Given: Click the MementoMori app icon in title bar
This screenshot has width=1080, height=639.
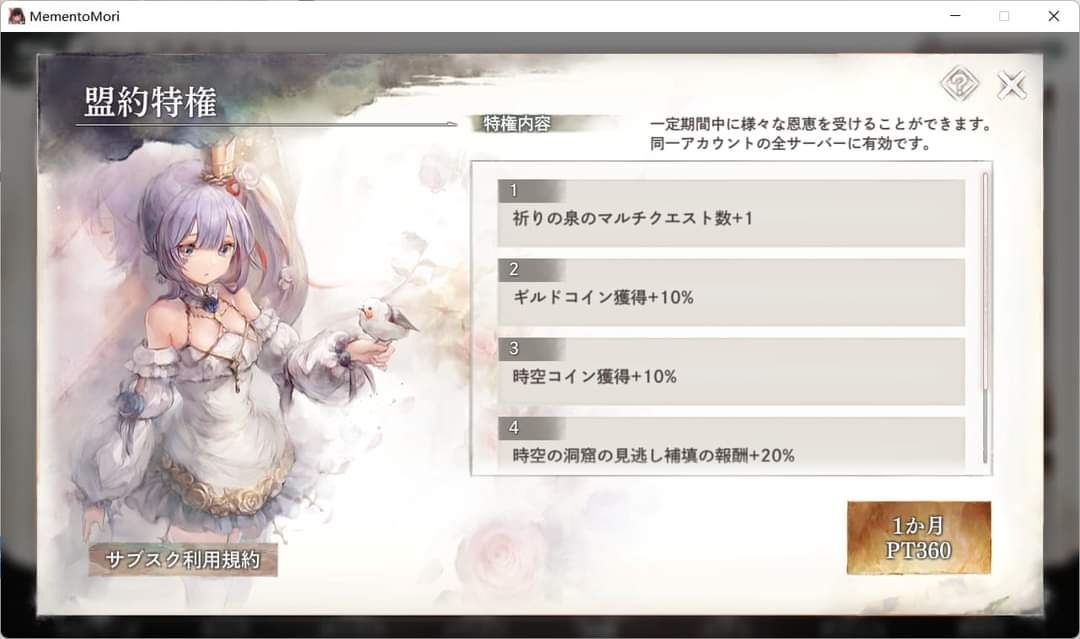Looking at the screenshot, I should pos(16,16).
